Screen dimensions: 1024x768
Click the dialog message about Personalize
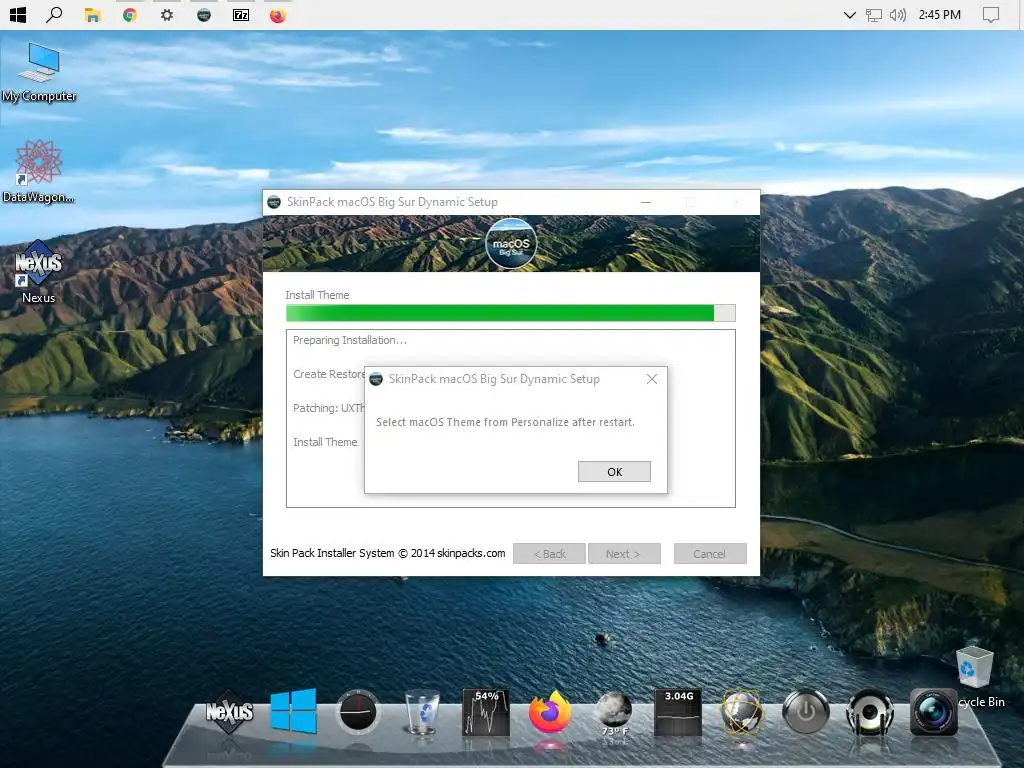[505, 423]
